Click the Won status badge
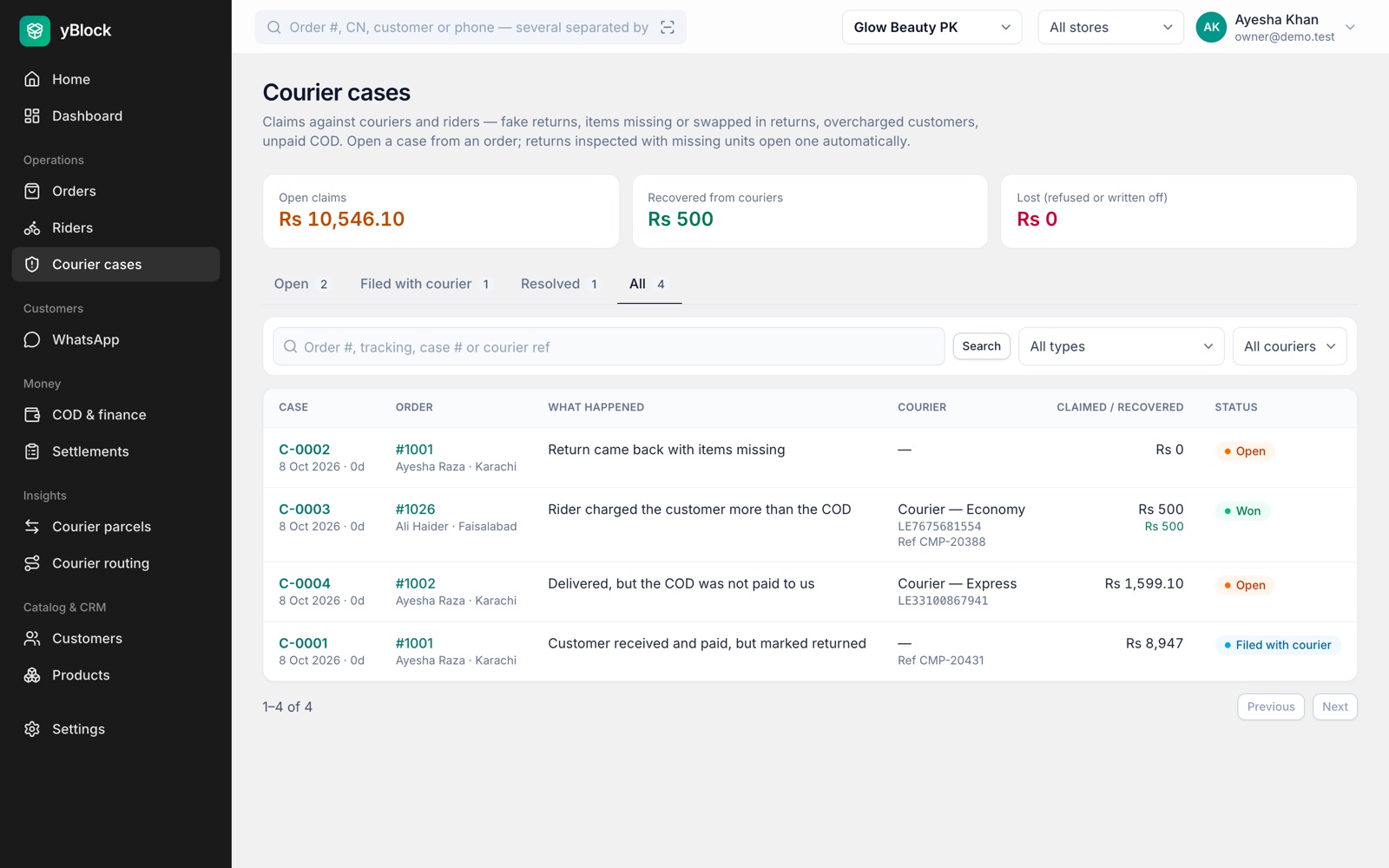This screenshot has height=868, width=1389. pyautogui.click(x=1242, y=510)
